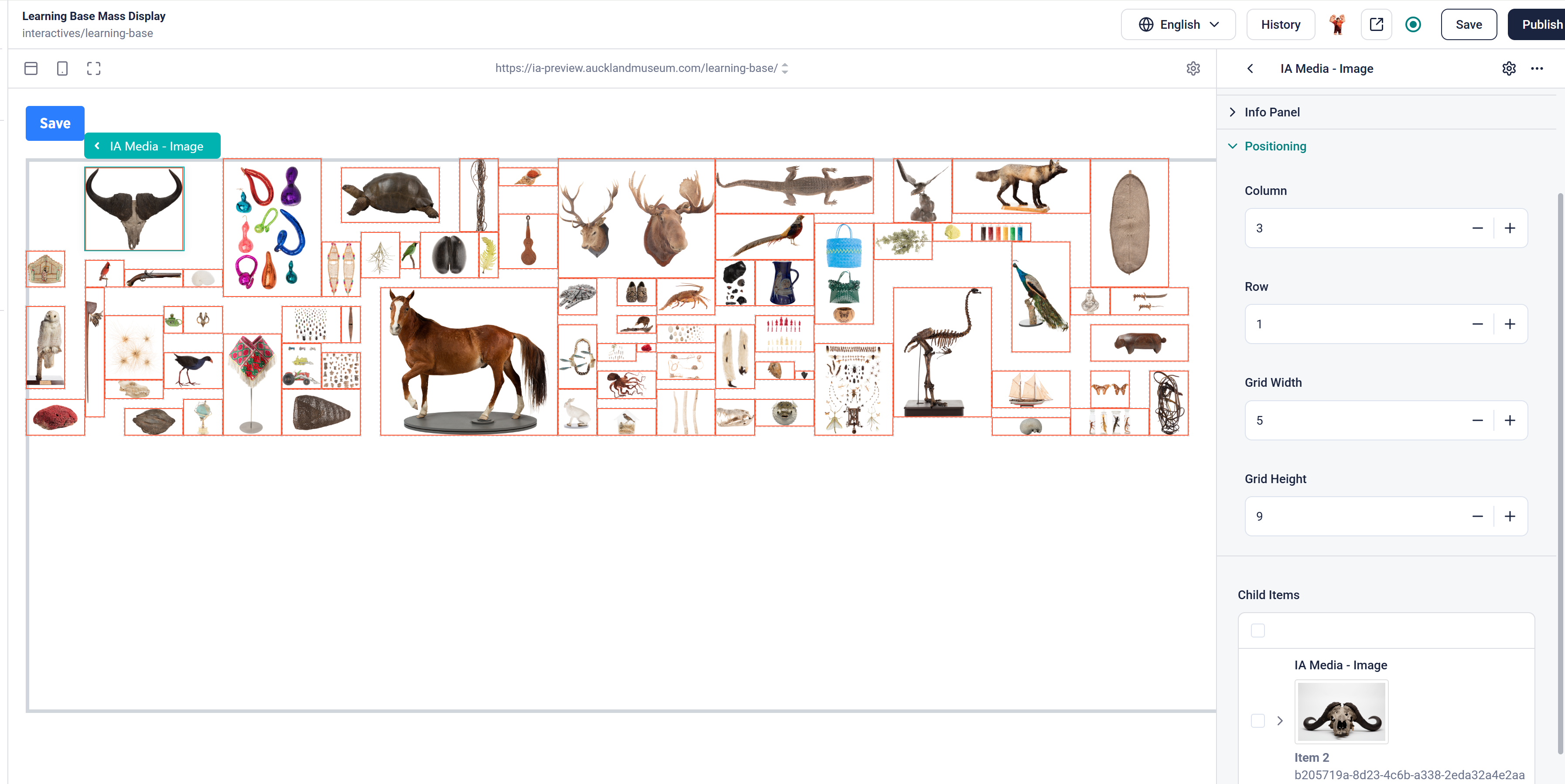Increase the Grid Width value with plus
The width and height of the screenshot is (1565, 784).
pyautogui.click(x=1510, y=420)
